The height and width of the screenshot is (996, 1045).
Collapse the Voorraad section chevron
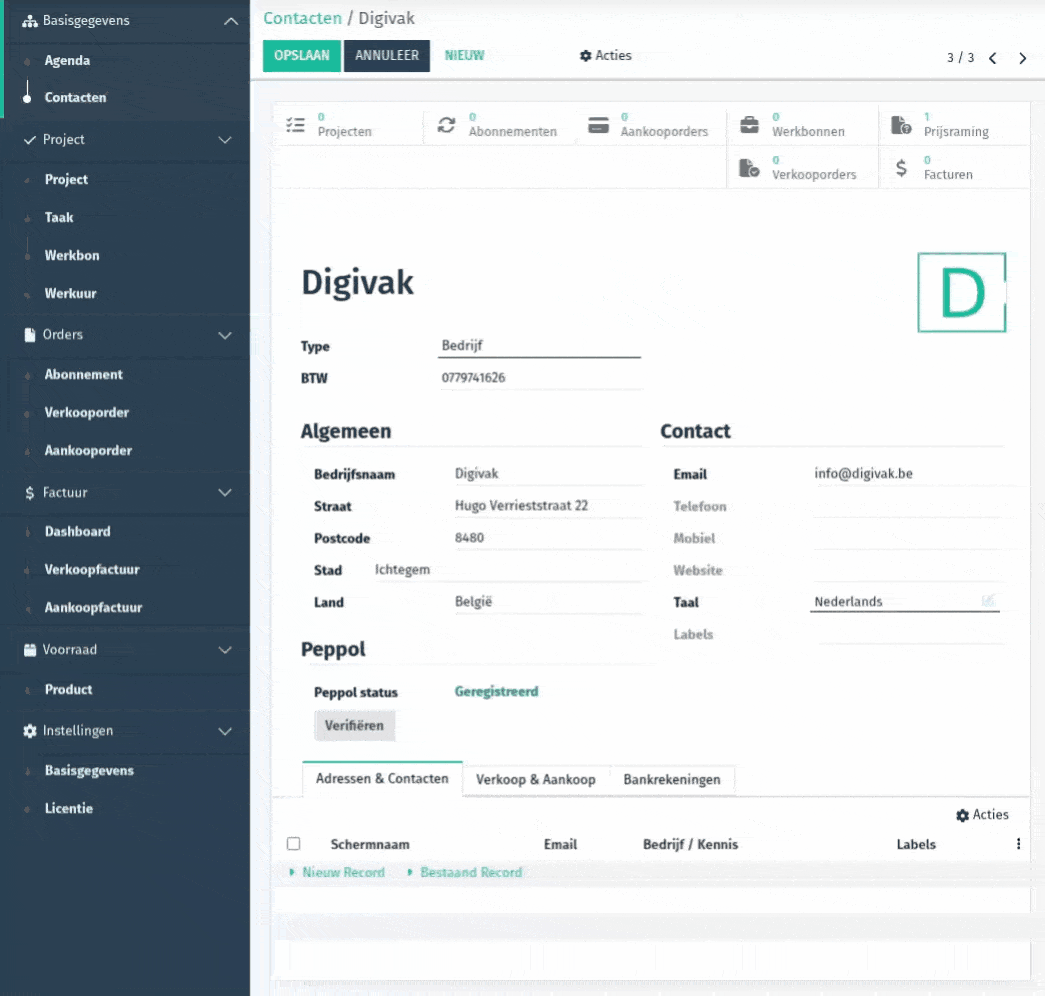point(225,650)
